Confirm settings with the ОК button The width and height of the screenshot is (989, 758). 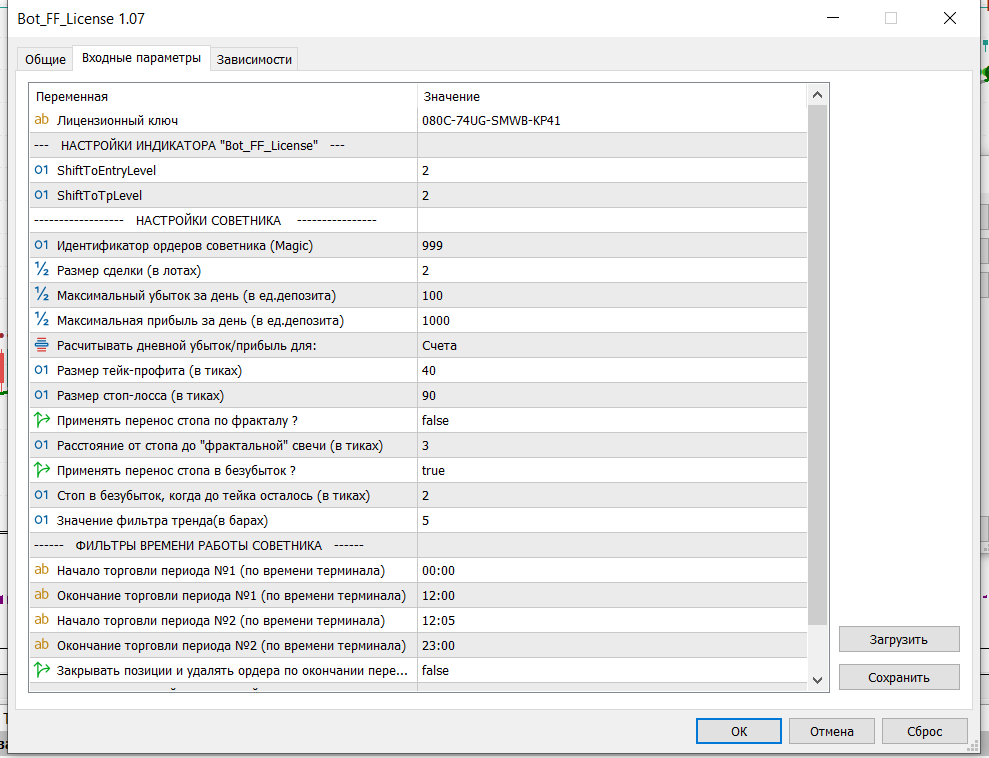click(739, 732)
